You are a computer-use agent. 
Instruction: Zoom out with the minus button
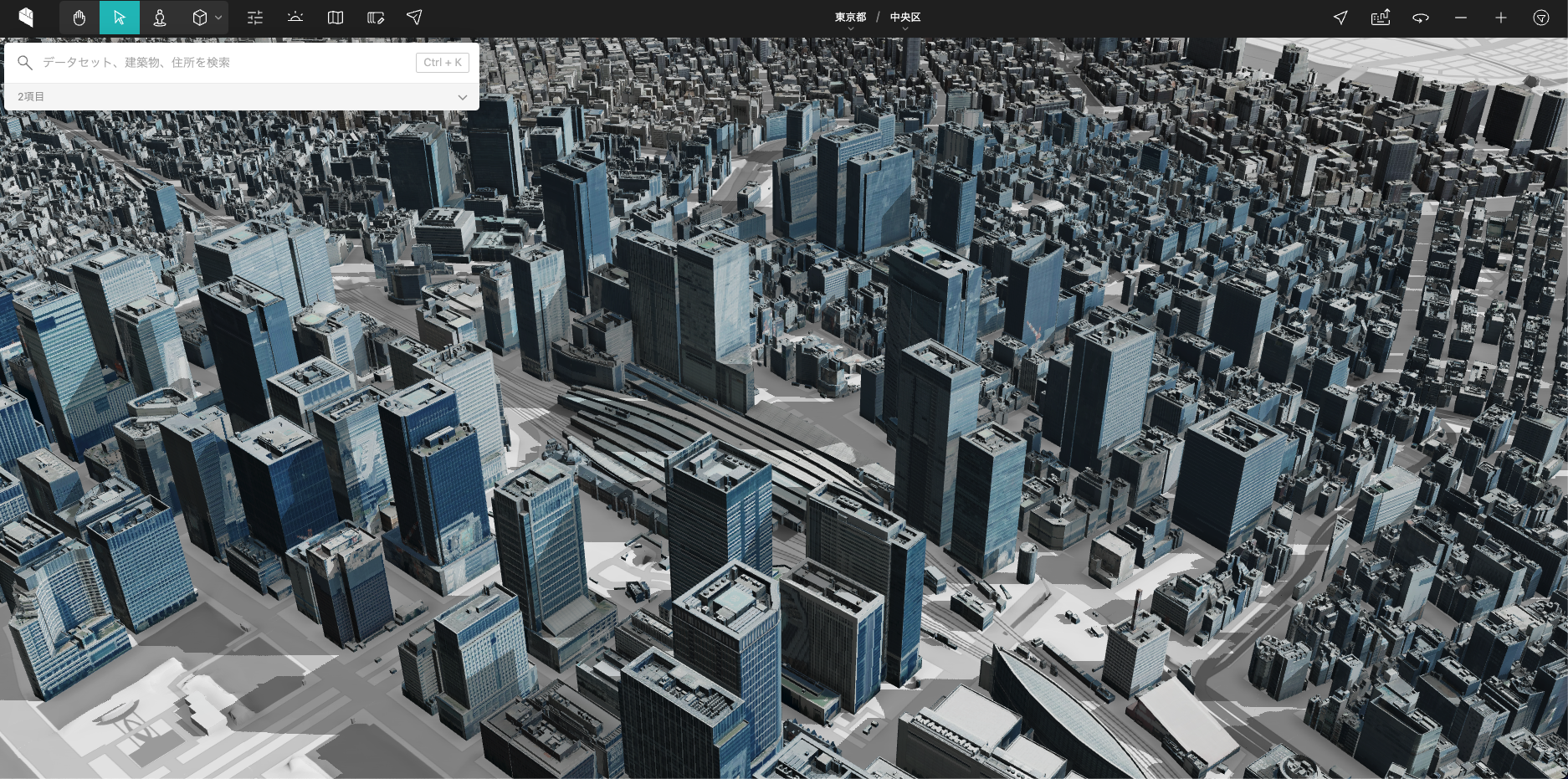coord(1461,18)
